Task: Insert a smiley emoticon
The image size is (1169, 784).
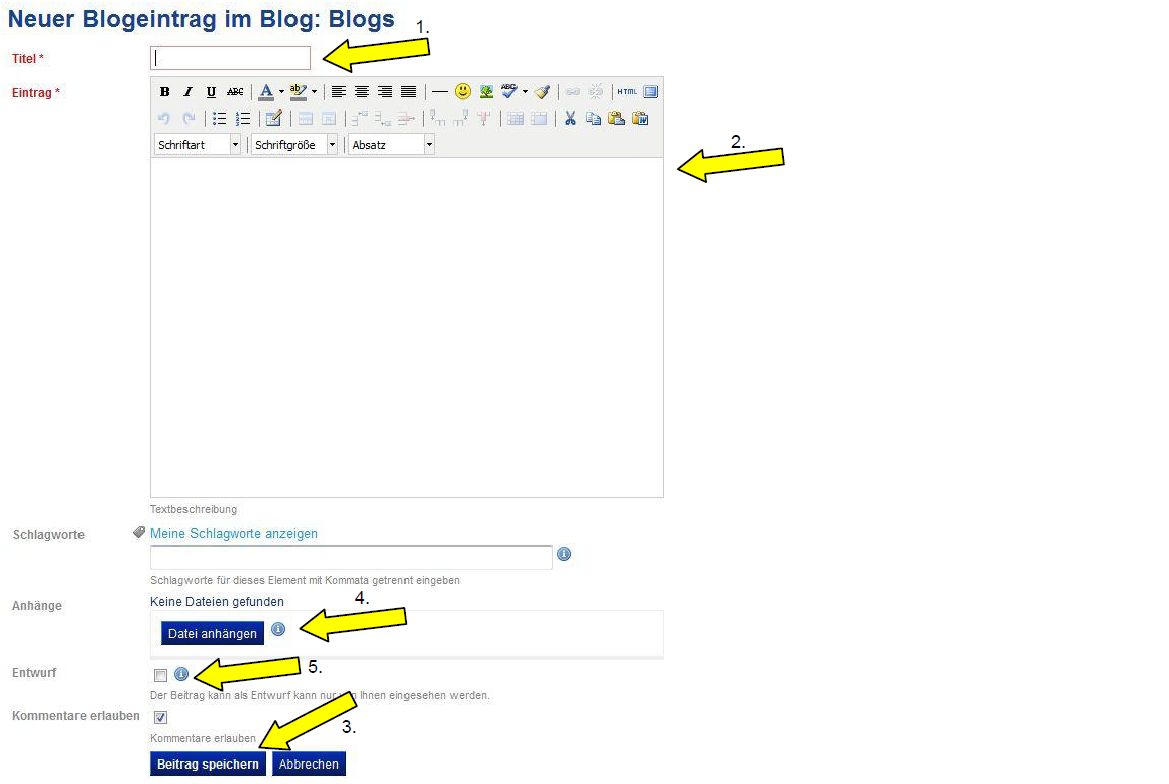Action: [463, 91]
